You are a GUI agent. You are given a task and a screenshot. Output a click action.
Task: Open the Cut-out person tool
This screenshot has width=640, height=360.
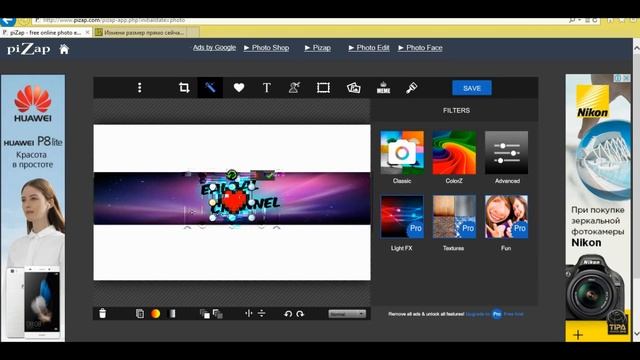[x=294, y=88]
